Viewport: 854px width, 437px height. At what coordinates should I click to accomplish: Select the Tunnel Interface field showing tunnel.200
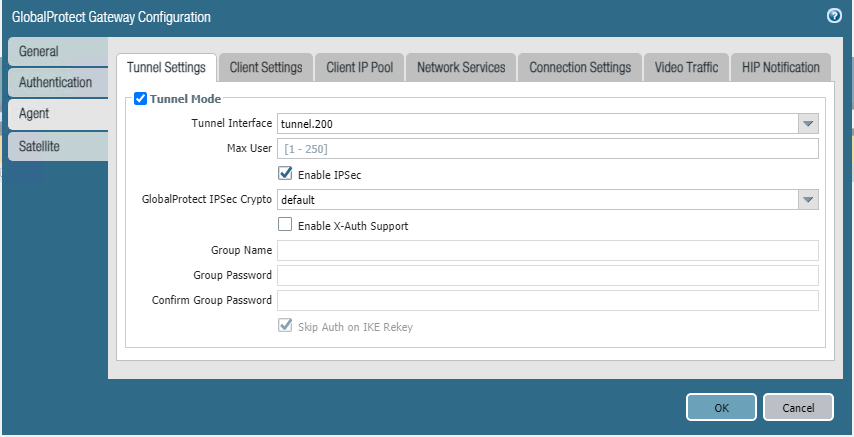click(x=538, y=124)
